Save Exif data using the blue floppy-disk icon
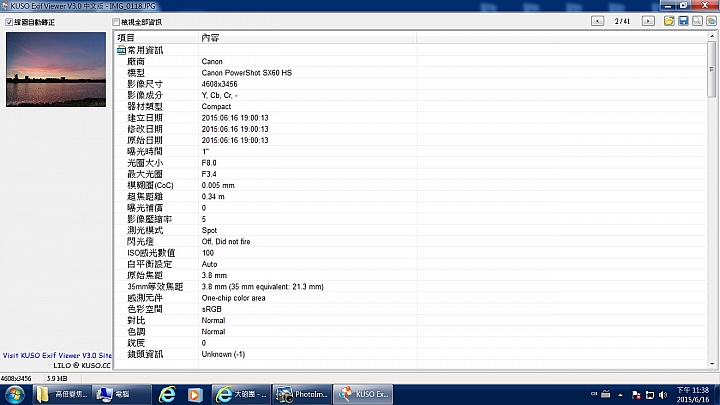720x405 pixels. (683, 21)
